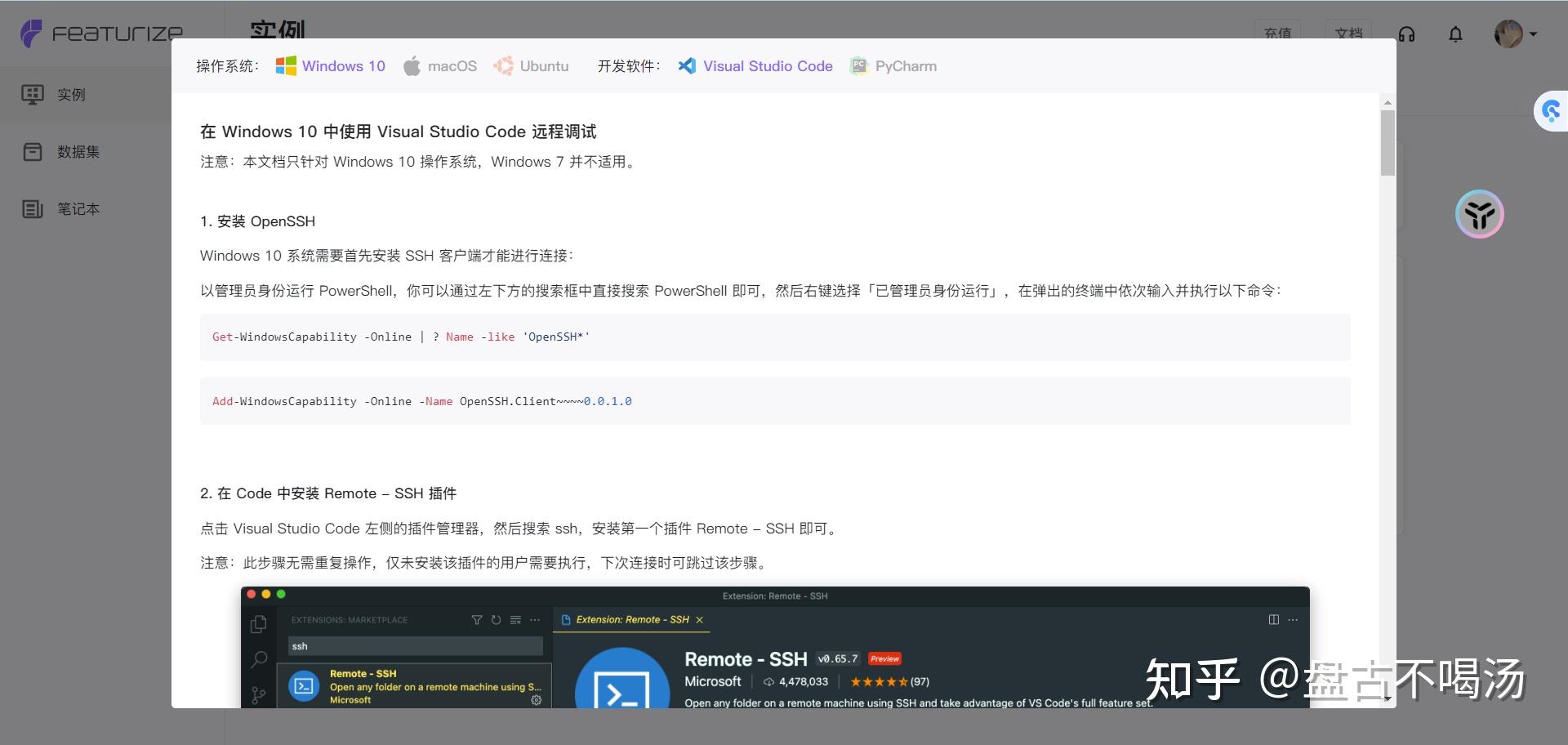Open the 数据集 datasets section icon

pyautogui.click(x=32, y=151)
